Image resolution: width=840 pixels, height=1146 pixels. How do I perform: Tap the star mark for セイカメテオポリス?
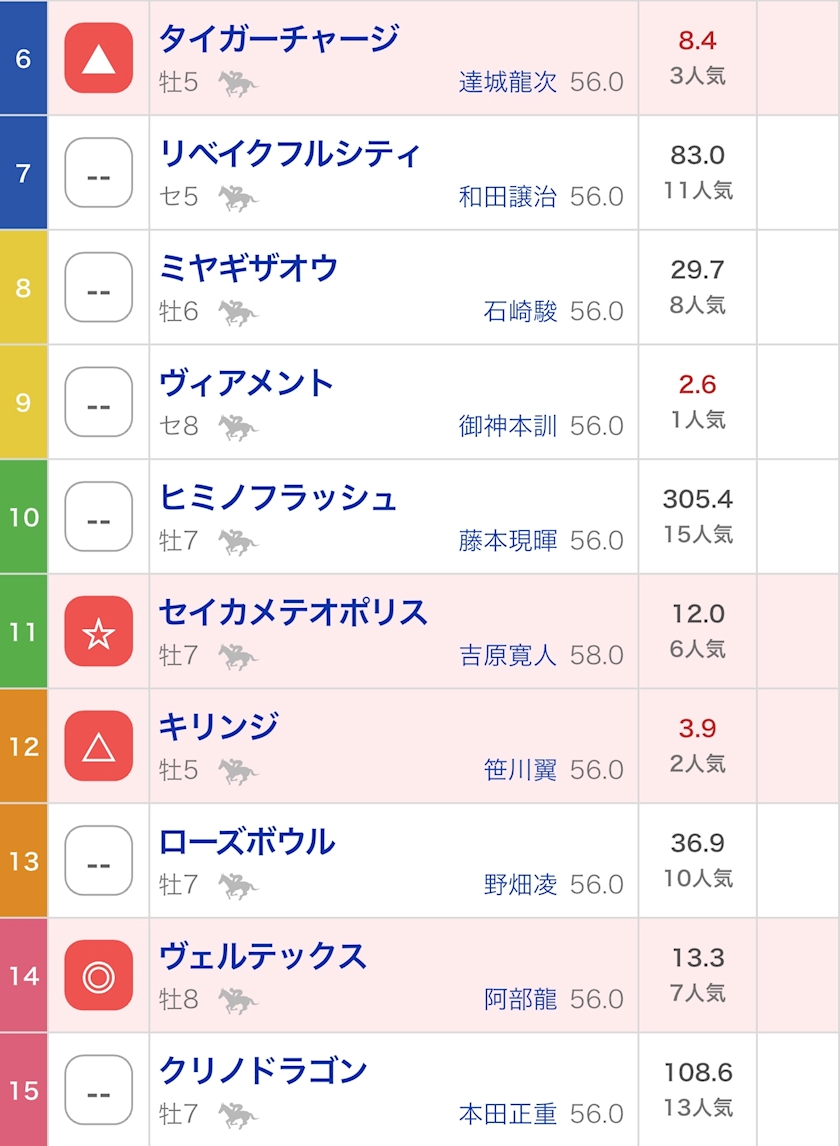click(99, 631)
